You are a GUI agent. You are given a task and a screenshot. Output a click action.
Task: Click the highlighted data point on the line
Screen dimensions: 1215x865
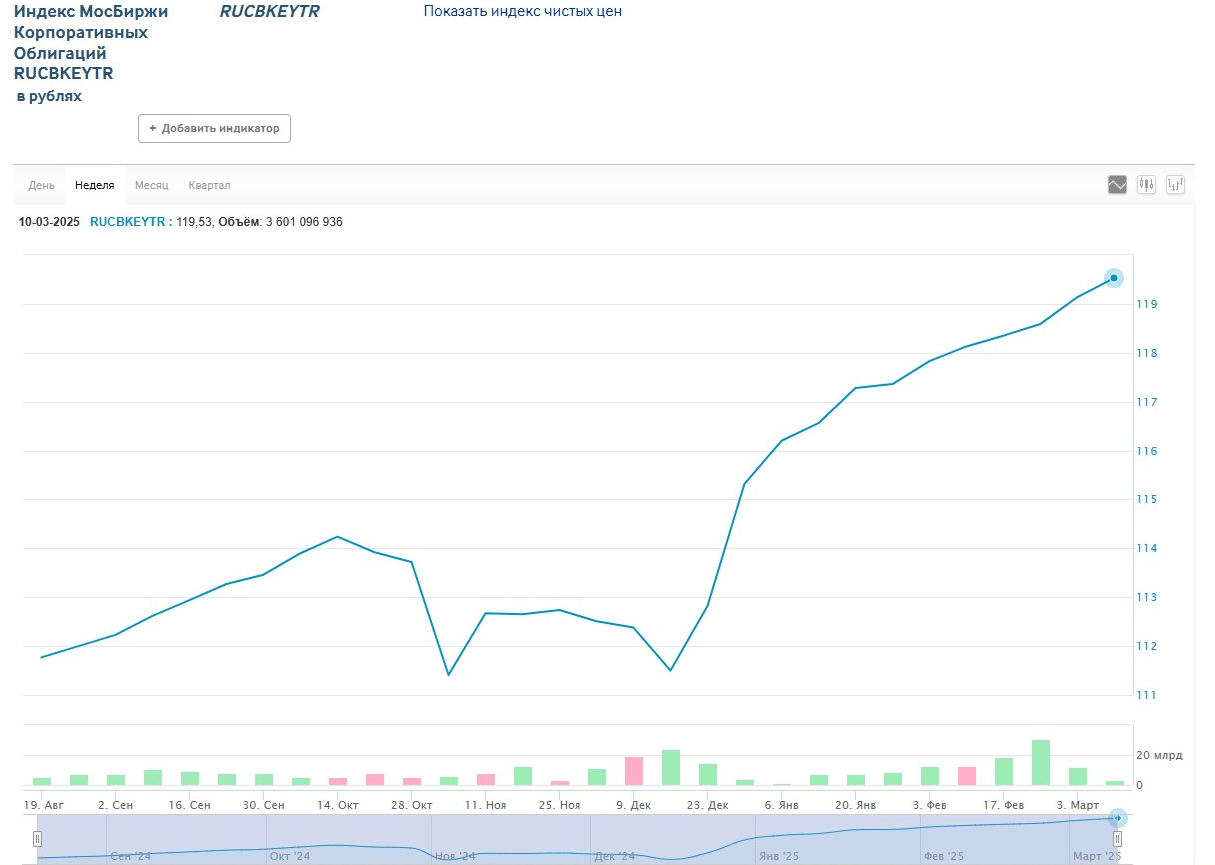coord(1113,278)
